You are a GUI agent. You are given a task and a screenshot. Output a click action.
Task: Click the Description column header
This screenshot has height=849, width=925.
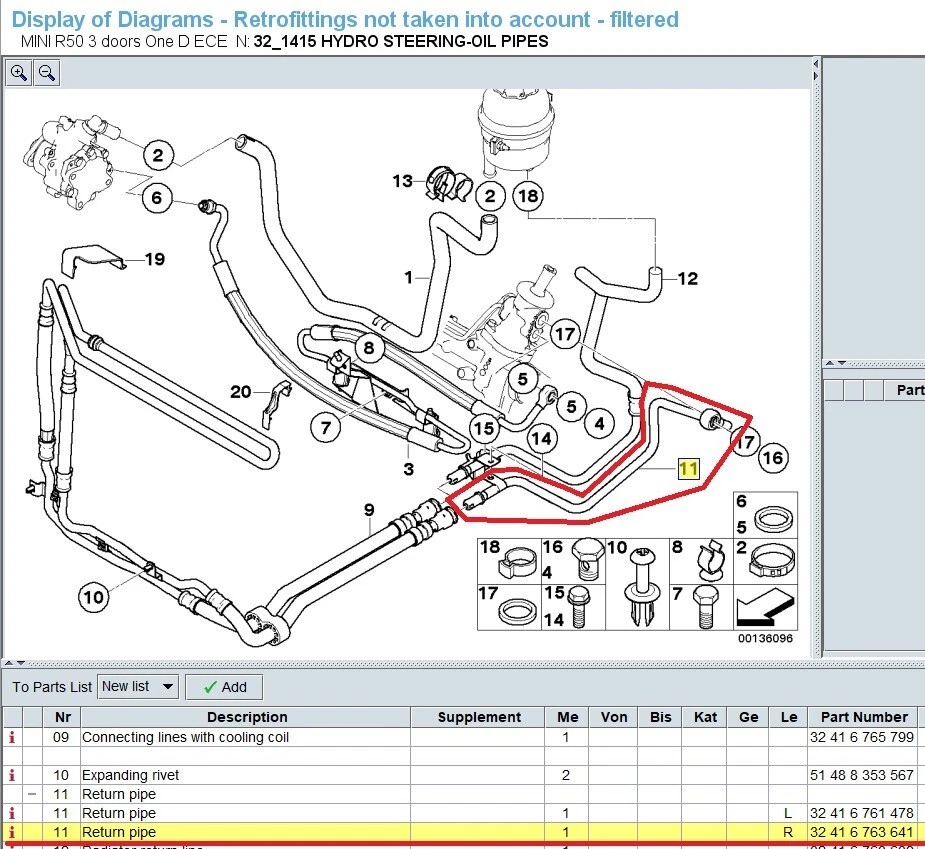pos(247,716)
